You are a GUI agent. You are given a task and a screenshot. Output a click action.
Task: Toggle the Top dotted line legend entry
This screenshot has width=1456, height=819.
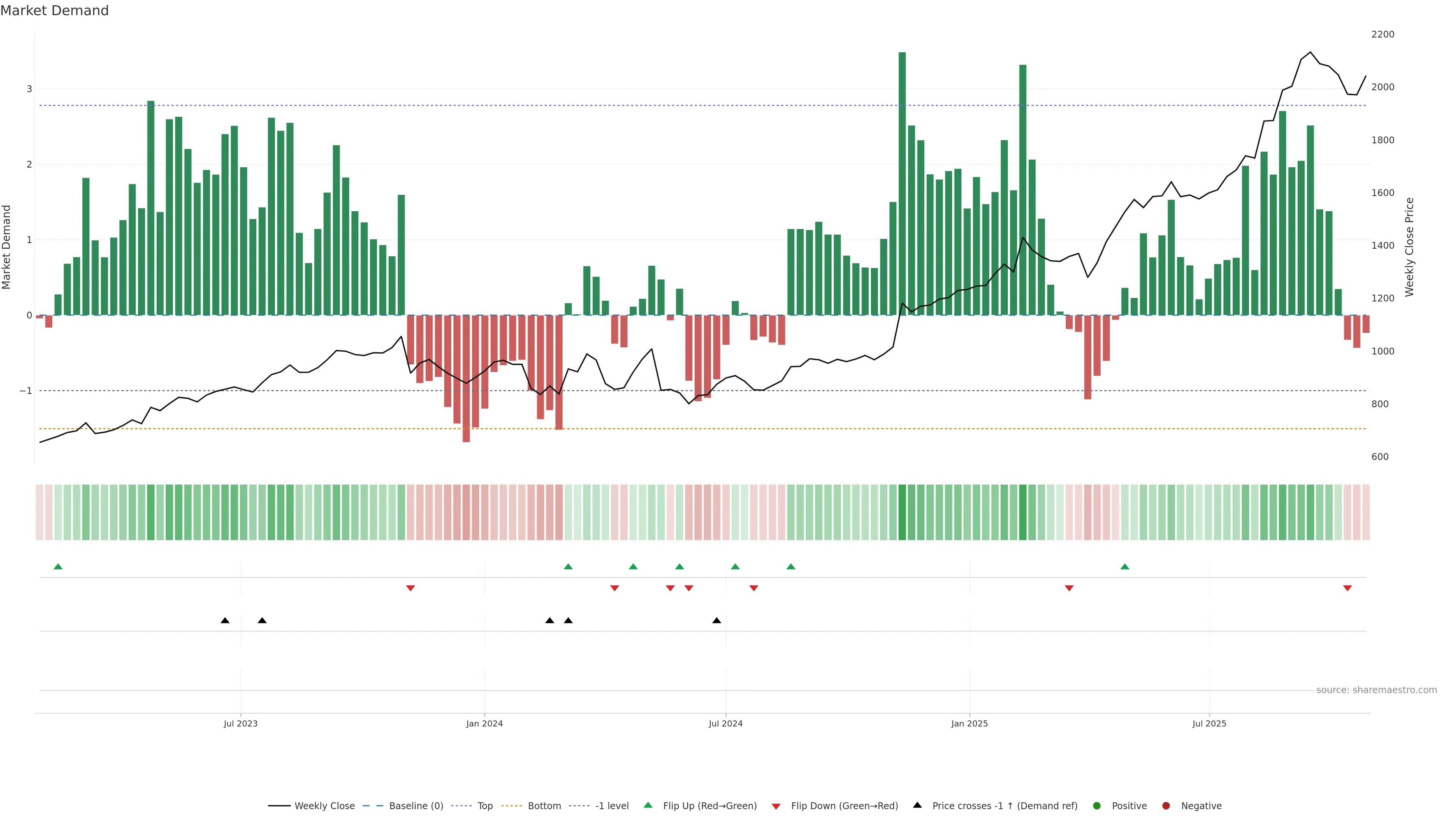(x=485, y=805)
